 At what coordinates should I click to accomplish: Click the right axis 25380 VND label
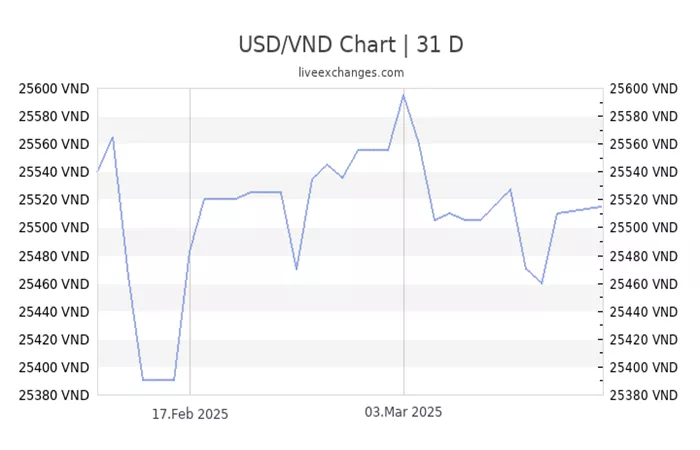coord(644,396)
